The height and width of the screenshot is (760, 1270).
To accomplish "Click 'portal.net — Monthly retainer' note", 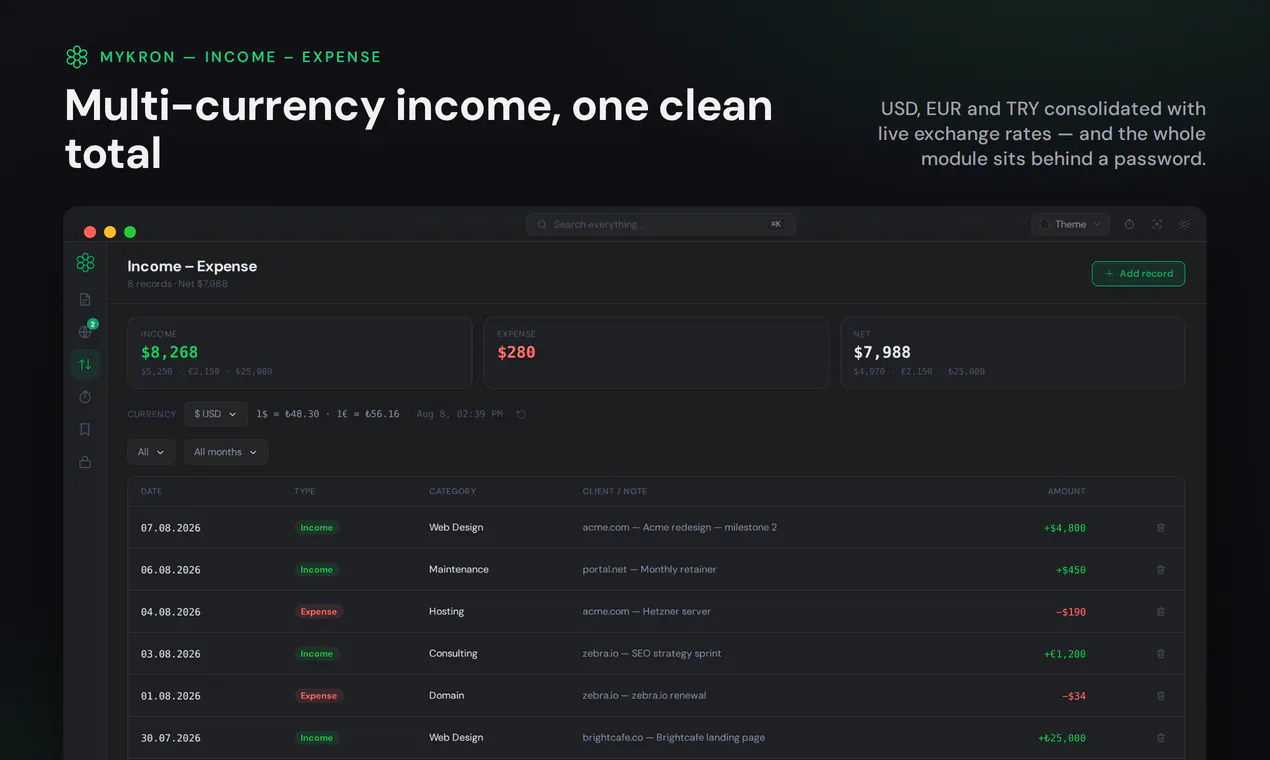I will 650,569.
